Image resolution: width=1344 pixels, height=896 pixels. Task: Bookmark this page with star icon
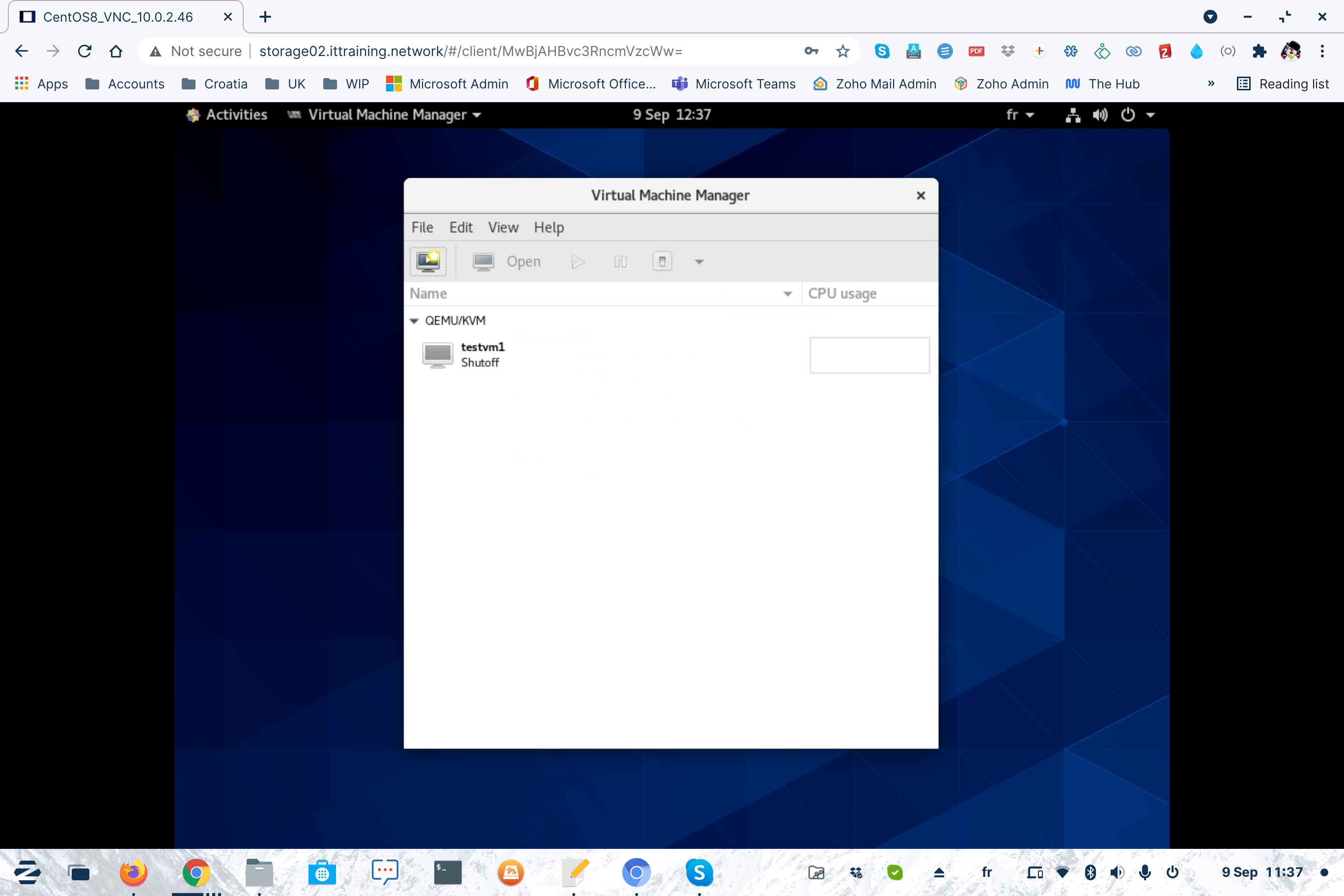point(842,52)
